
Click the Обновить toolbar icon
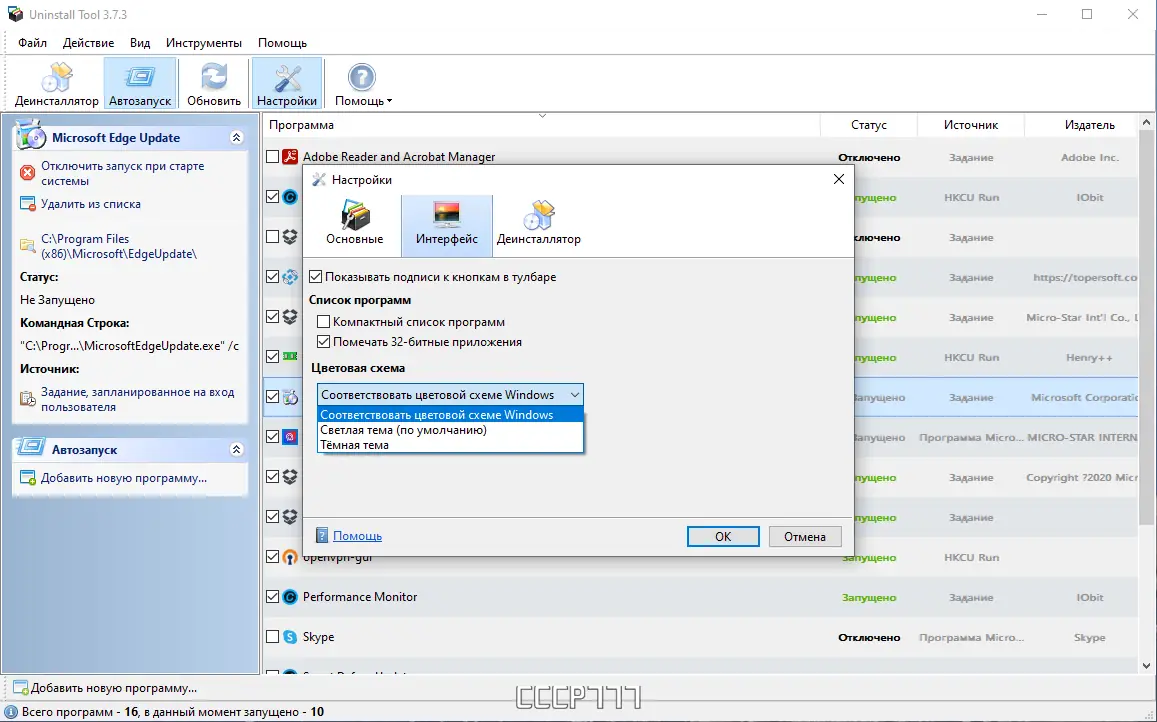tap(214, 84)
